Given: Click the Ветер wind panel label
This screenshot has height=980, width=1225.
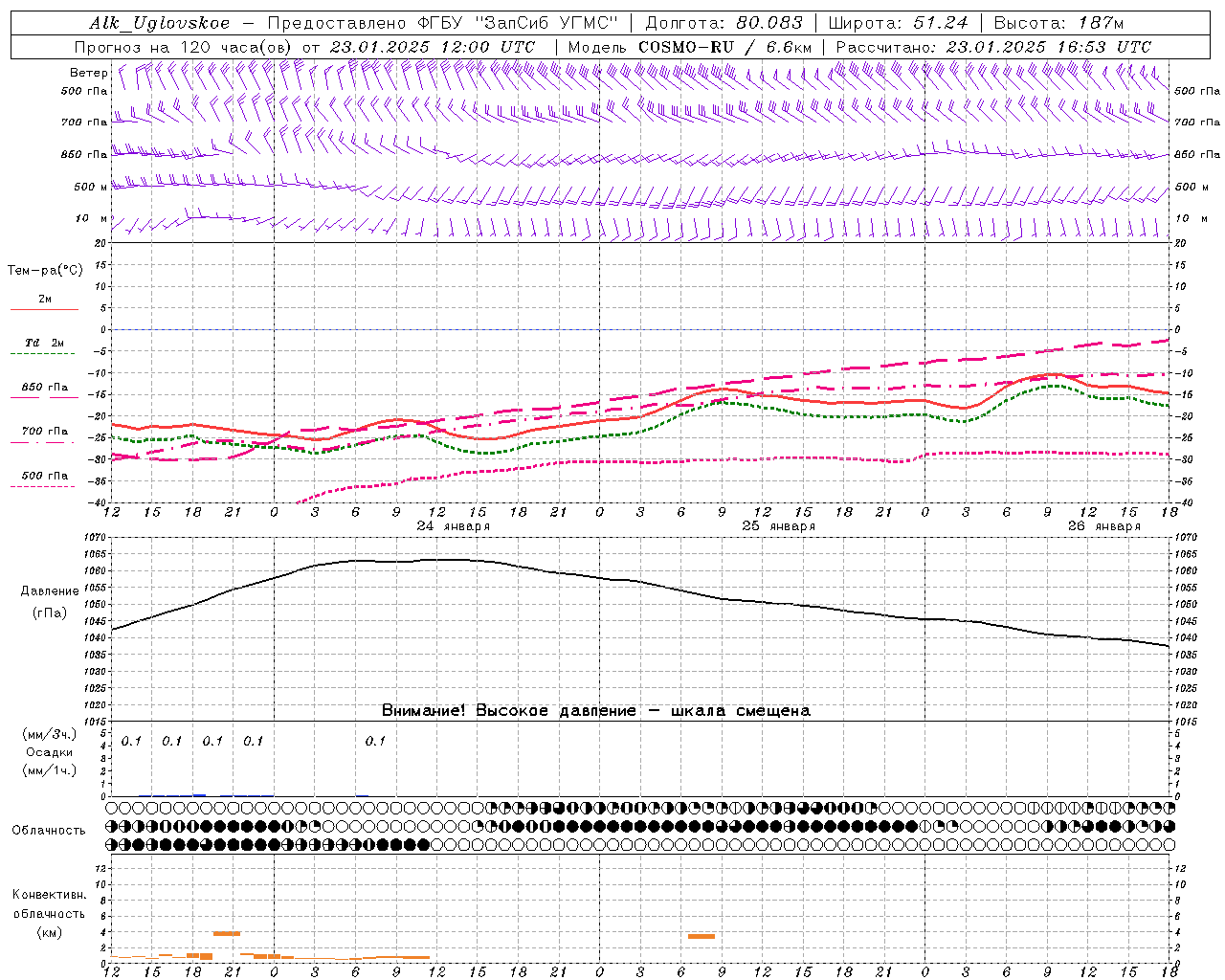Looking at the screenshot, I should coord(89,73).
